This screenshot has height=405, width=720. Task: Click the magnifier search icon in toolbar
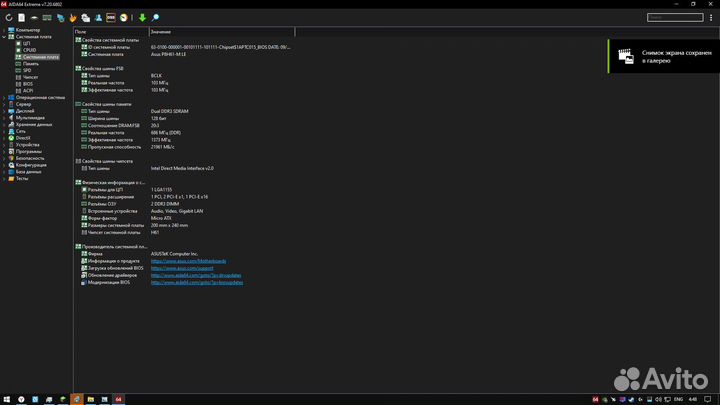point(155,18)
